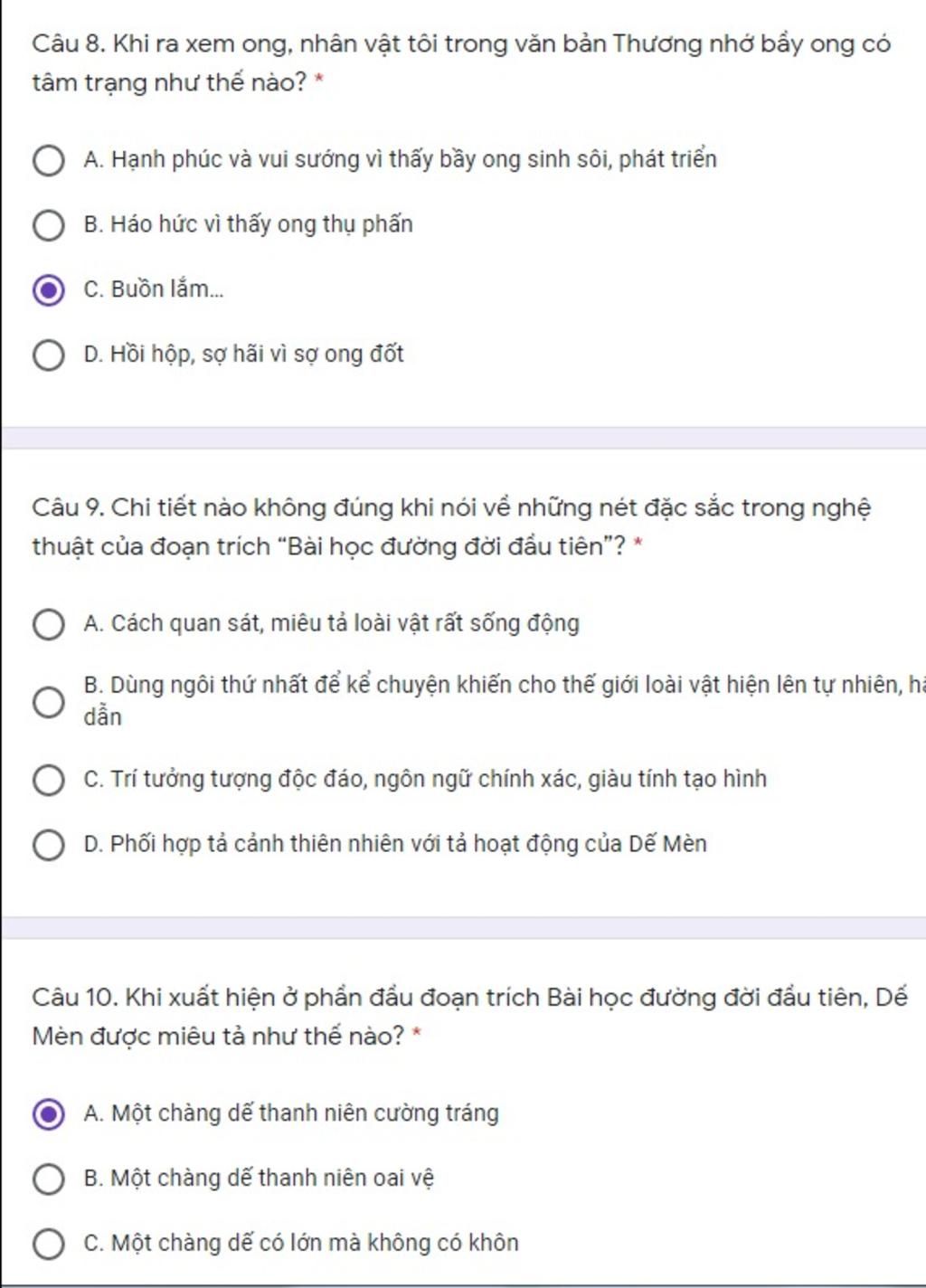Choose answer C Trí tưởng tượng độc đáo
The width and height of the screenshot is (926, 1288).
(x=48, y=780)
